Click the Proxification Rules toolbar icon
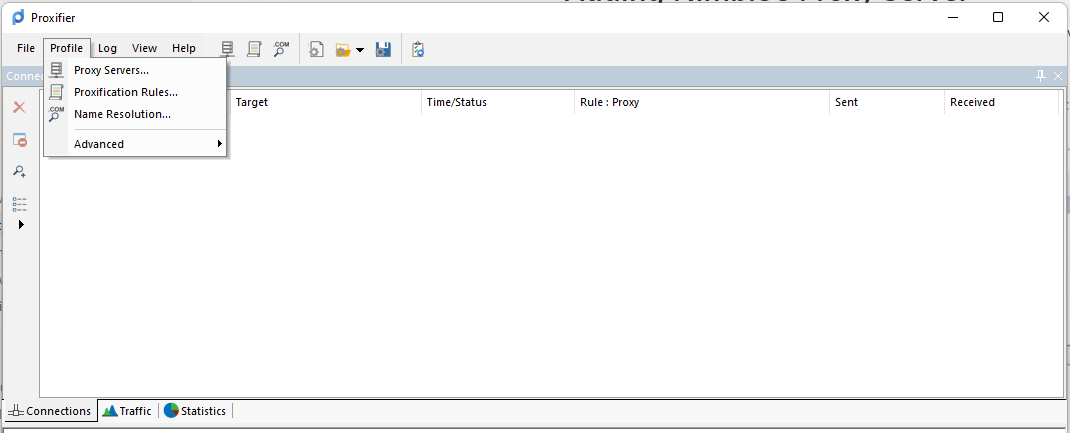The height and width of the screenshot is (433, 1070). pos(254,48)
